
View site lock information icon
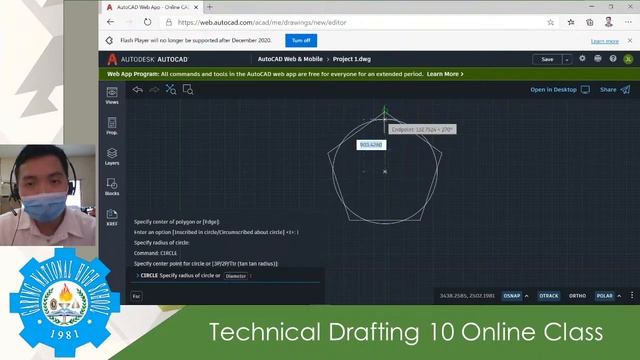(x=169, y=22)
